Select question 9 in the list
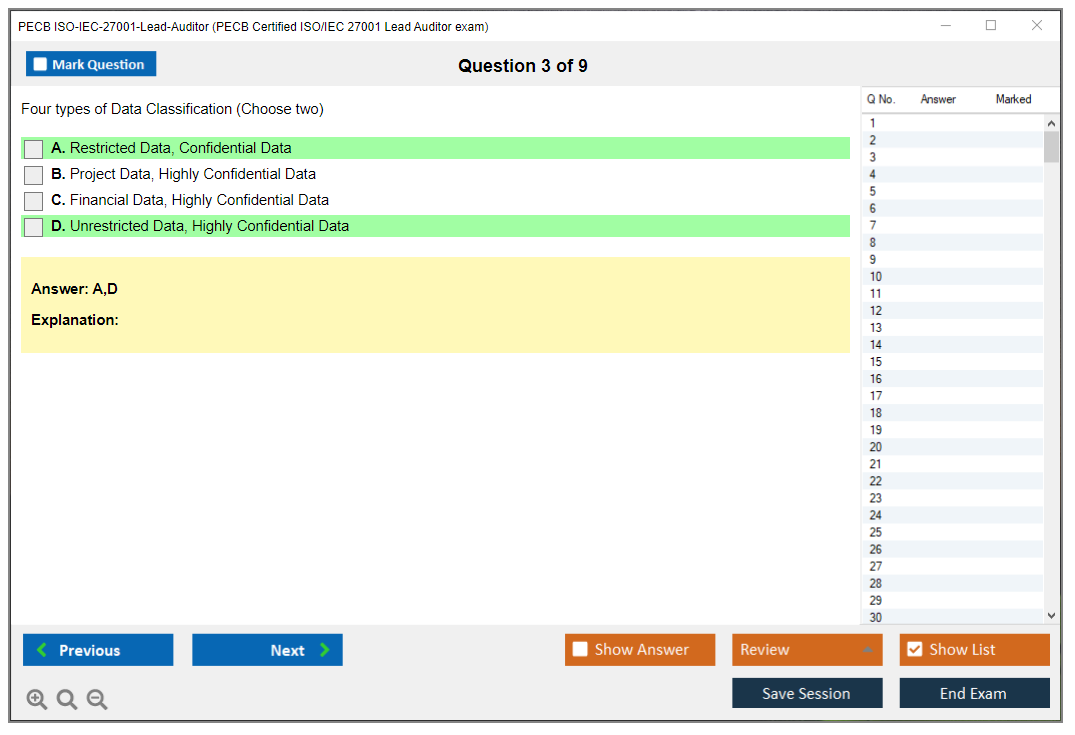The height and width of the screenshot is (735, 1075). pyautogui.click(x=874, y=260)
